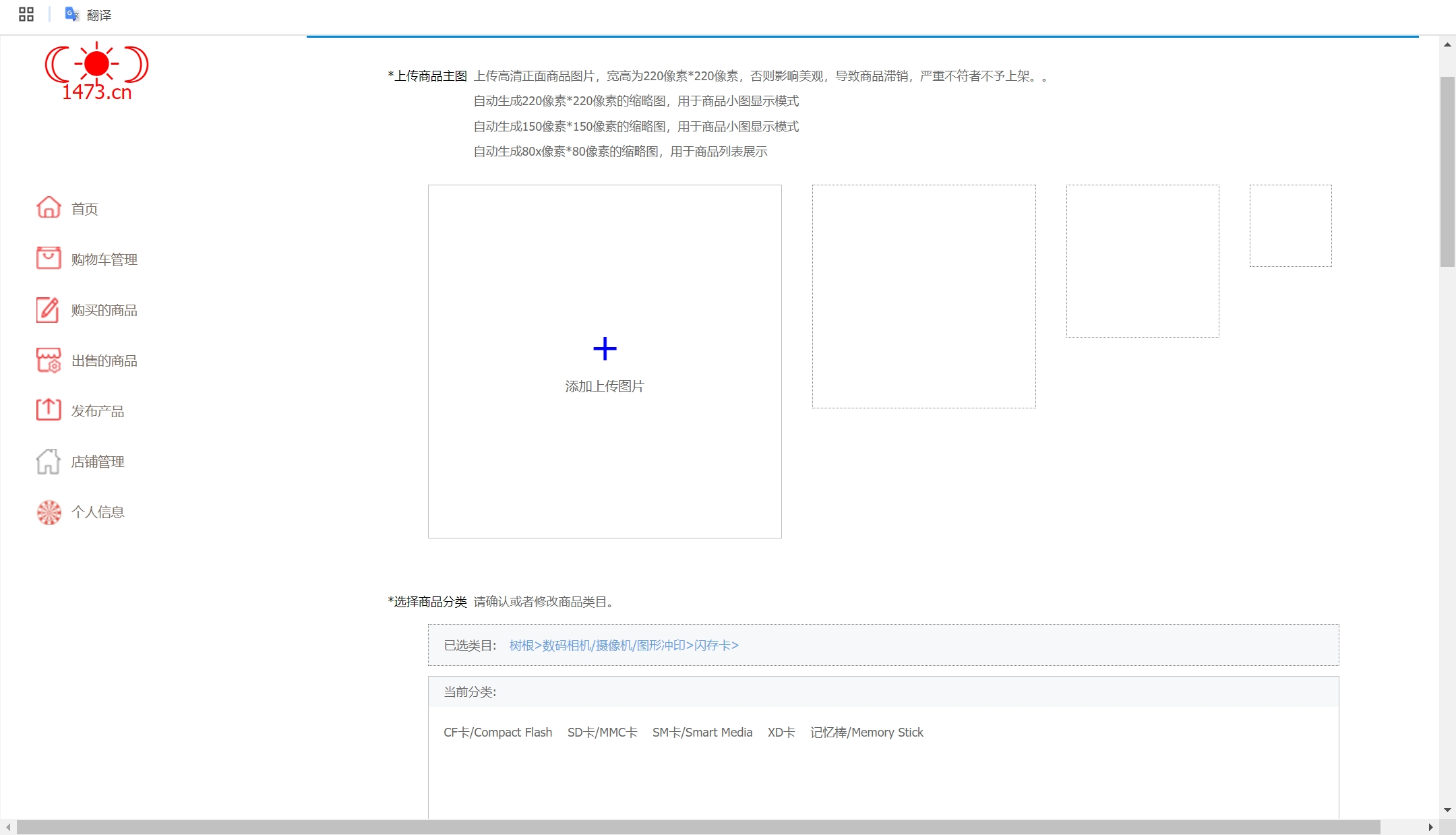Select SM卡/Smart Media category

point(702,733)
